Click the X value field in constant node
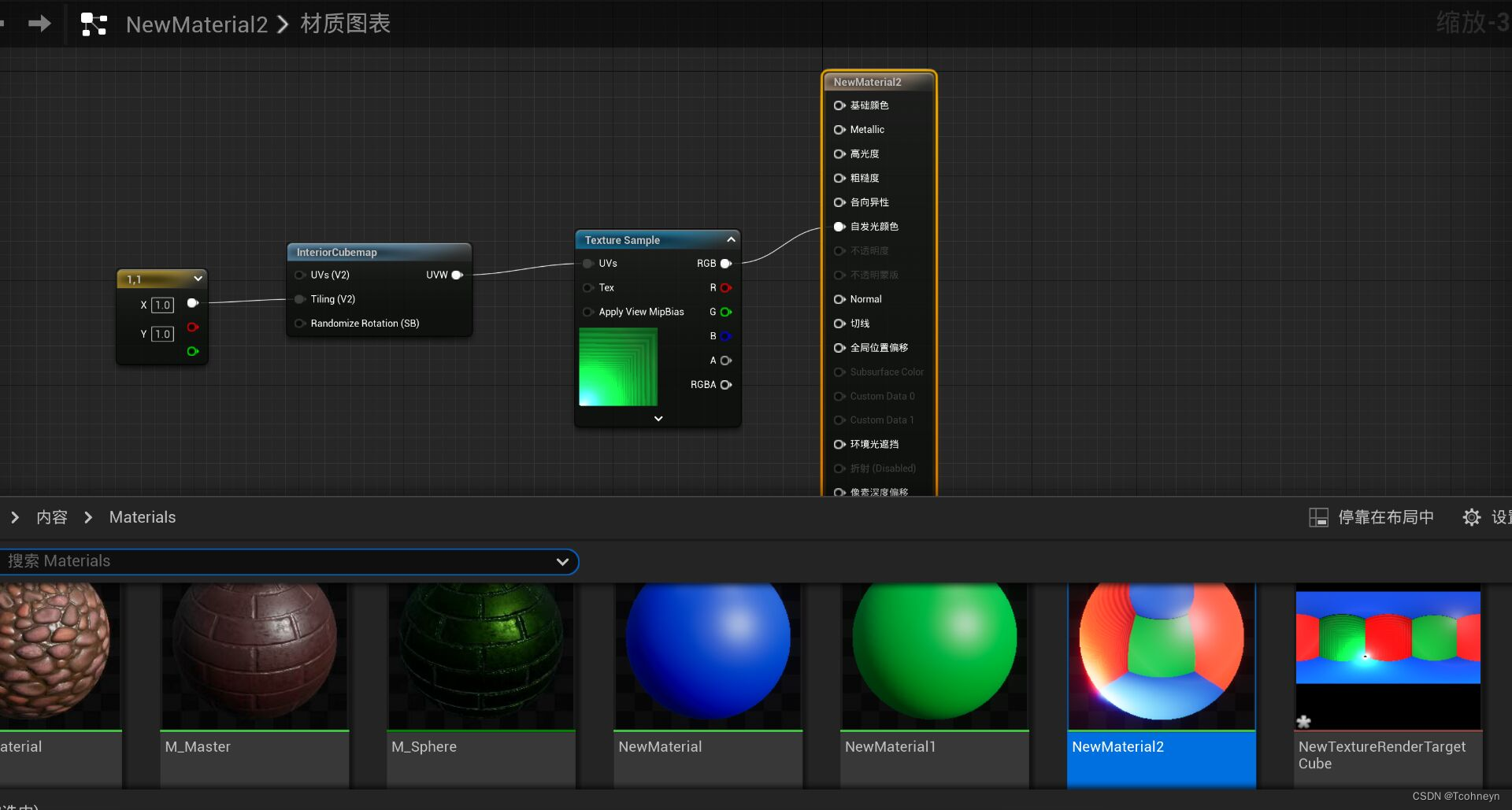 (x=163, y=305)
